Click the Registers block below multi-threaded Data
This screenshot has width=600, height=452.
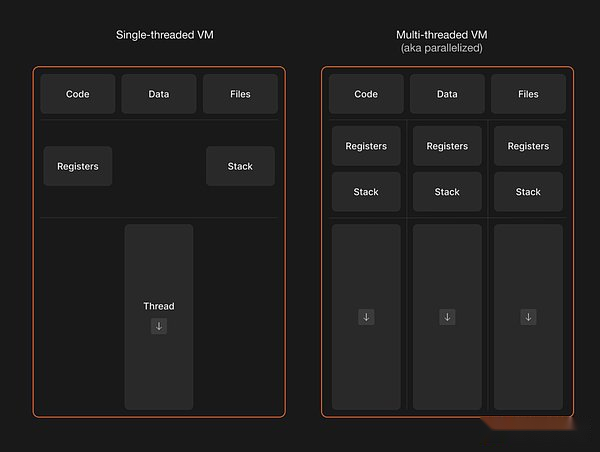(447, 146)
